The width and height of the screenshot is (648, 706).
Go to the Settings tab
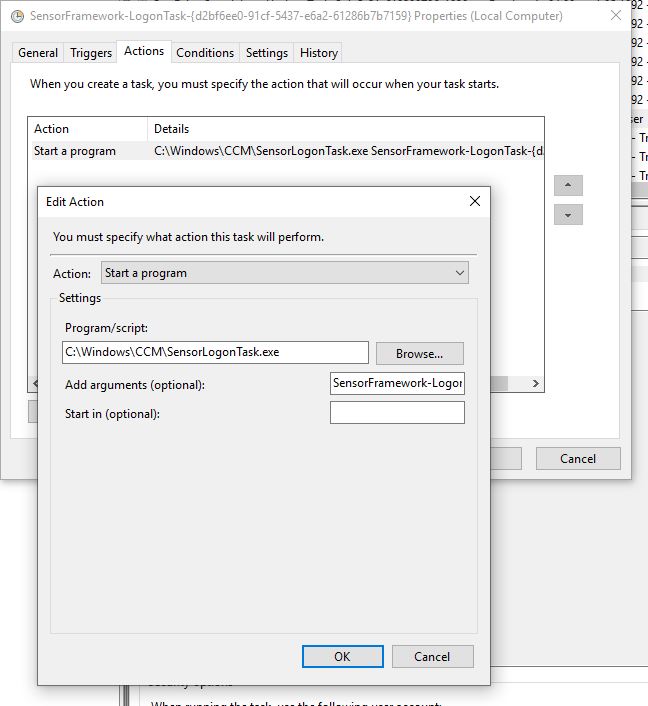[267, 53]
